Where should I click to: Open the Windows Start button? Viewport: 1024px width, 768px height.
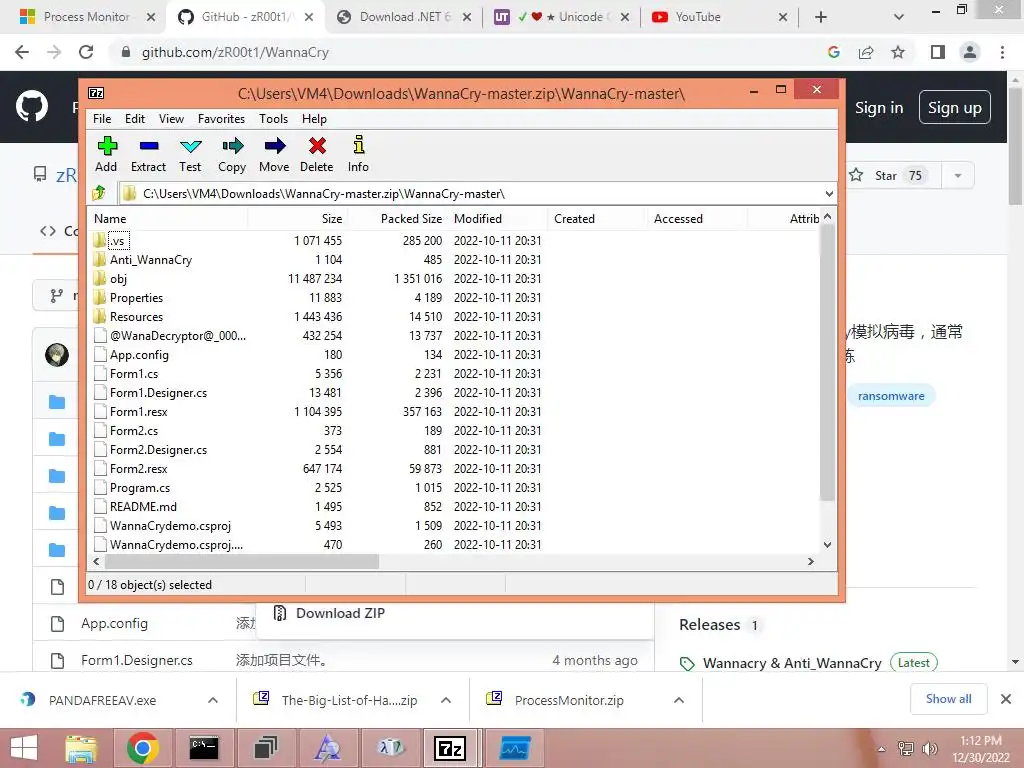coord(24,748)
